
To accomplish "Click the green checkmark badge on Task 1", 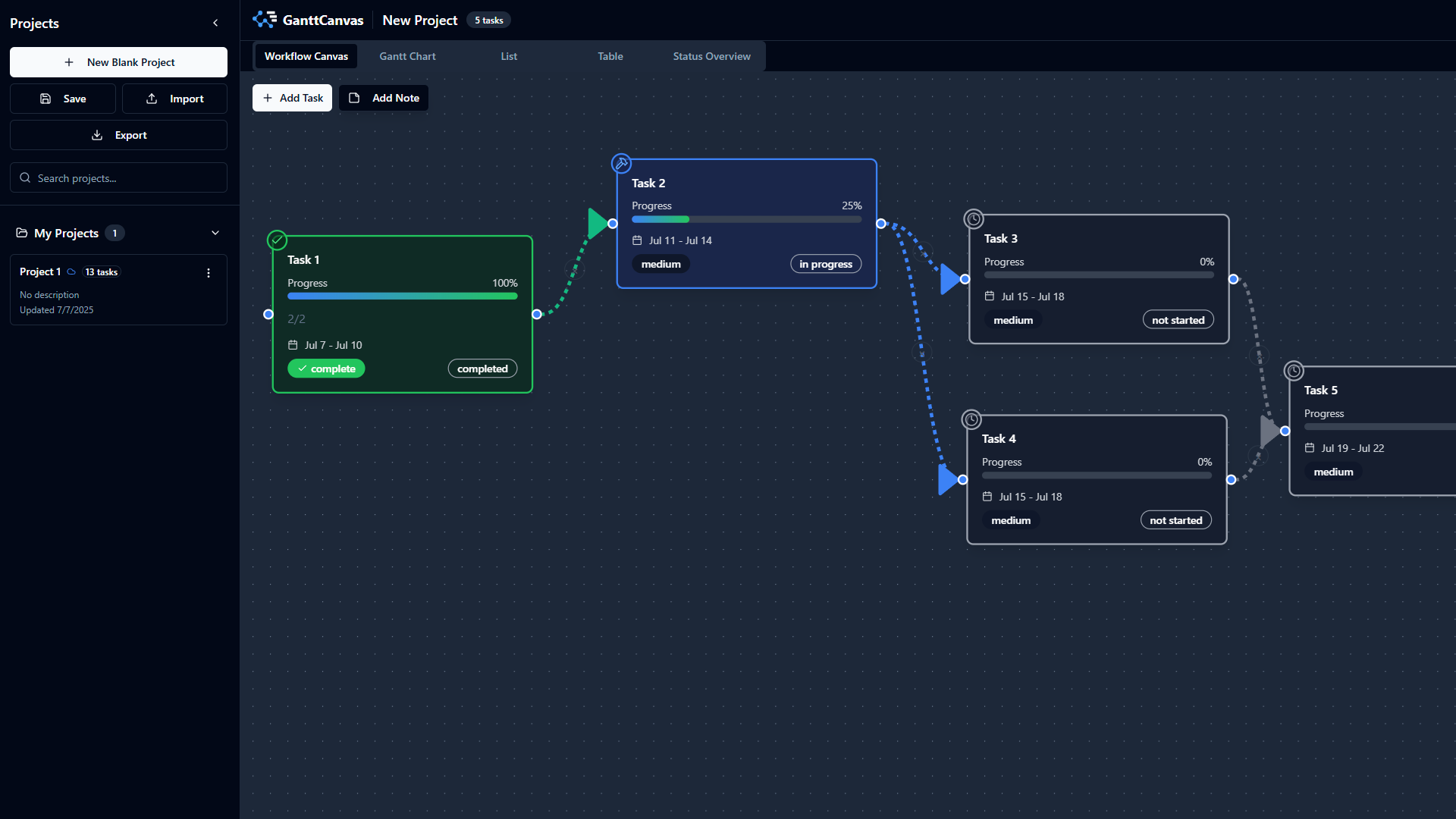I will pyautogui.click(x=277, y=240).
